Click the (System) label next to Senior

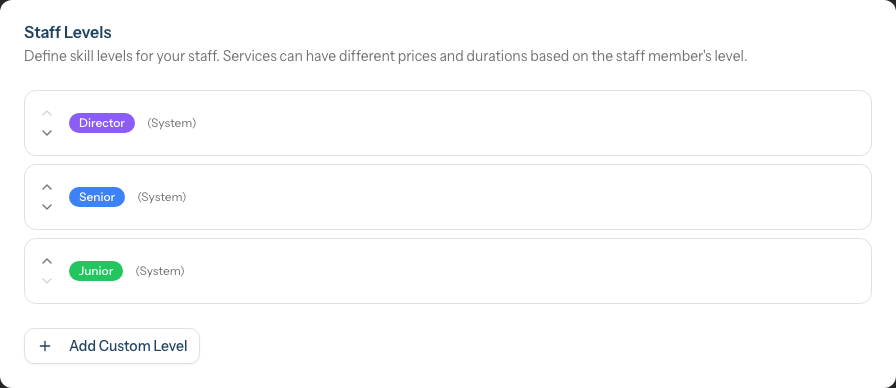click(162, 197)
